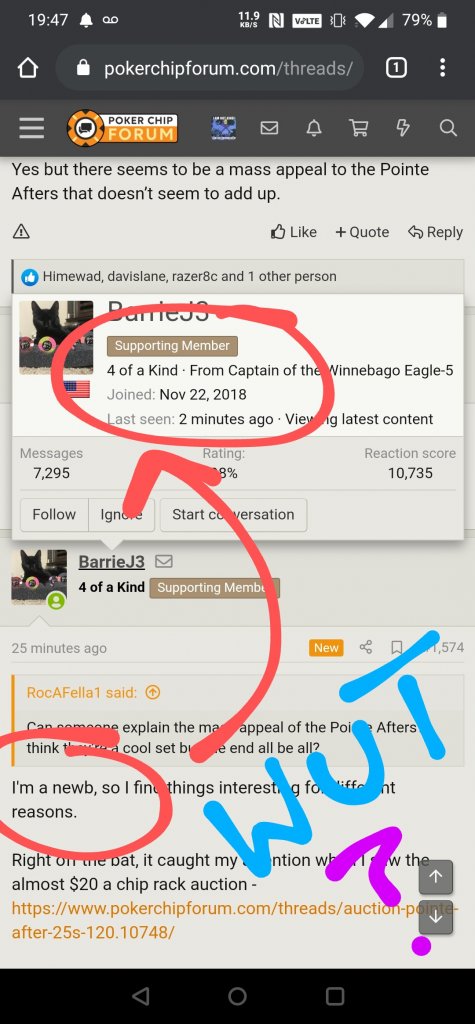Screen dimensions: 475x1024
Task: Open the alerts bell icon
Action: [314, 128]
